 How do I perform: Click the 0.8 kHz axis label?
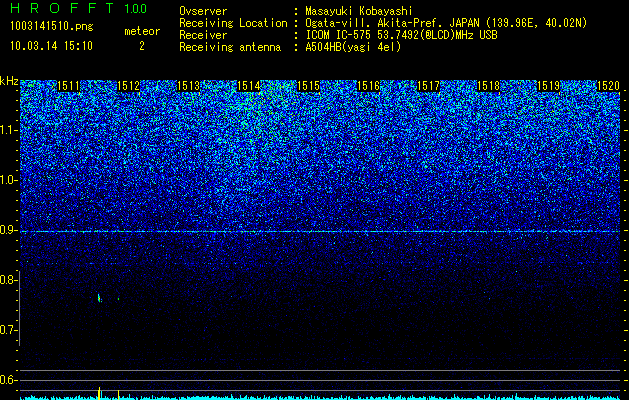[x=8, y=280]
